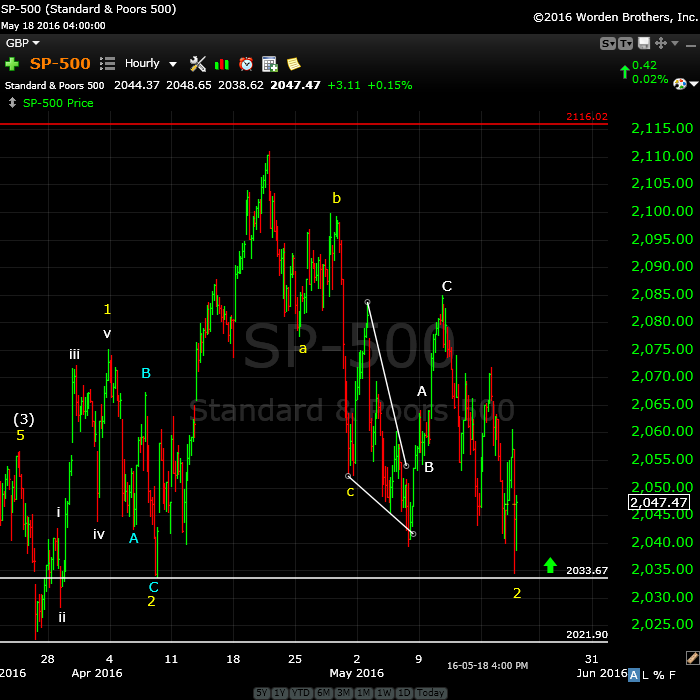Viewport: 700px width, 700px height.
Task: Open the alarm clock alerts icon
Action: point(246,64)
